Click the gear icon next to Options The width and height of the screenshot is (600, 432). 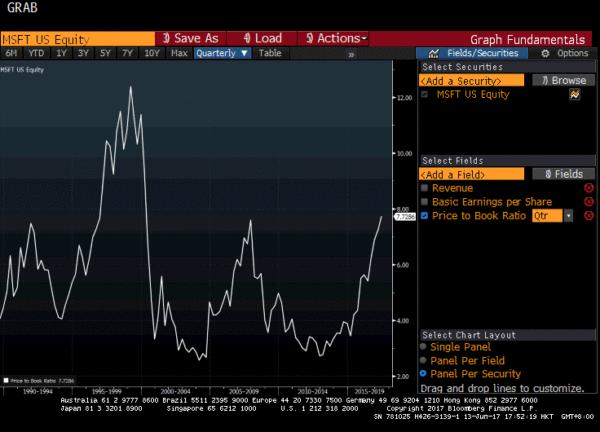click(545, 53)
